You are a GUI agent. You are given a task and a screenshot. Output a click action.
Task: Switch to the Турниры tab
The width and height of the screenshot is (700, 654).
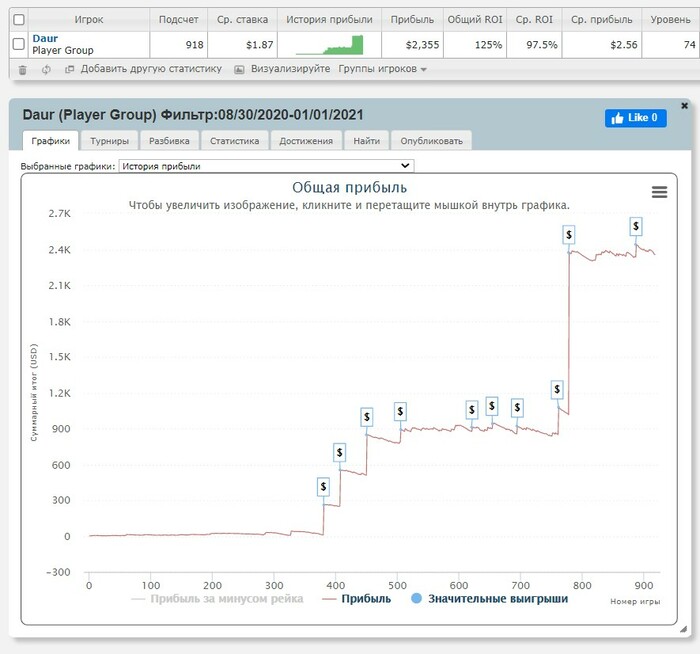pyautogui.click(x=109, y=141)
